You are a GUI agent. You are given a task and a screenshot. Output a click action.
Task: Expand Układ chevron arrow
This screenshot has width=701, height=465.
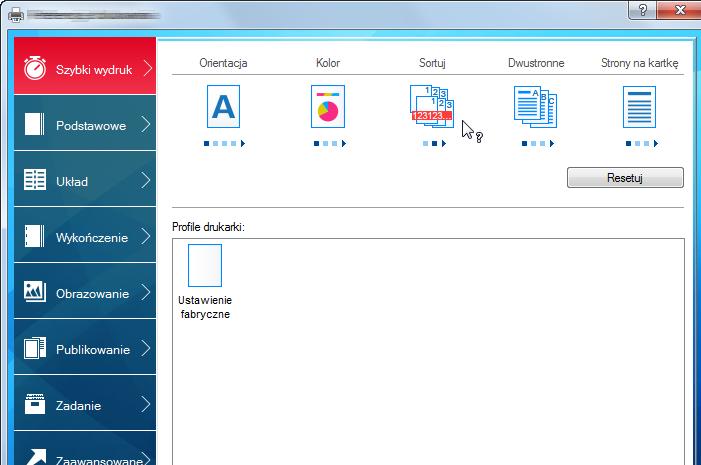146,180
